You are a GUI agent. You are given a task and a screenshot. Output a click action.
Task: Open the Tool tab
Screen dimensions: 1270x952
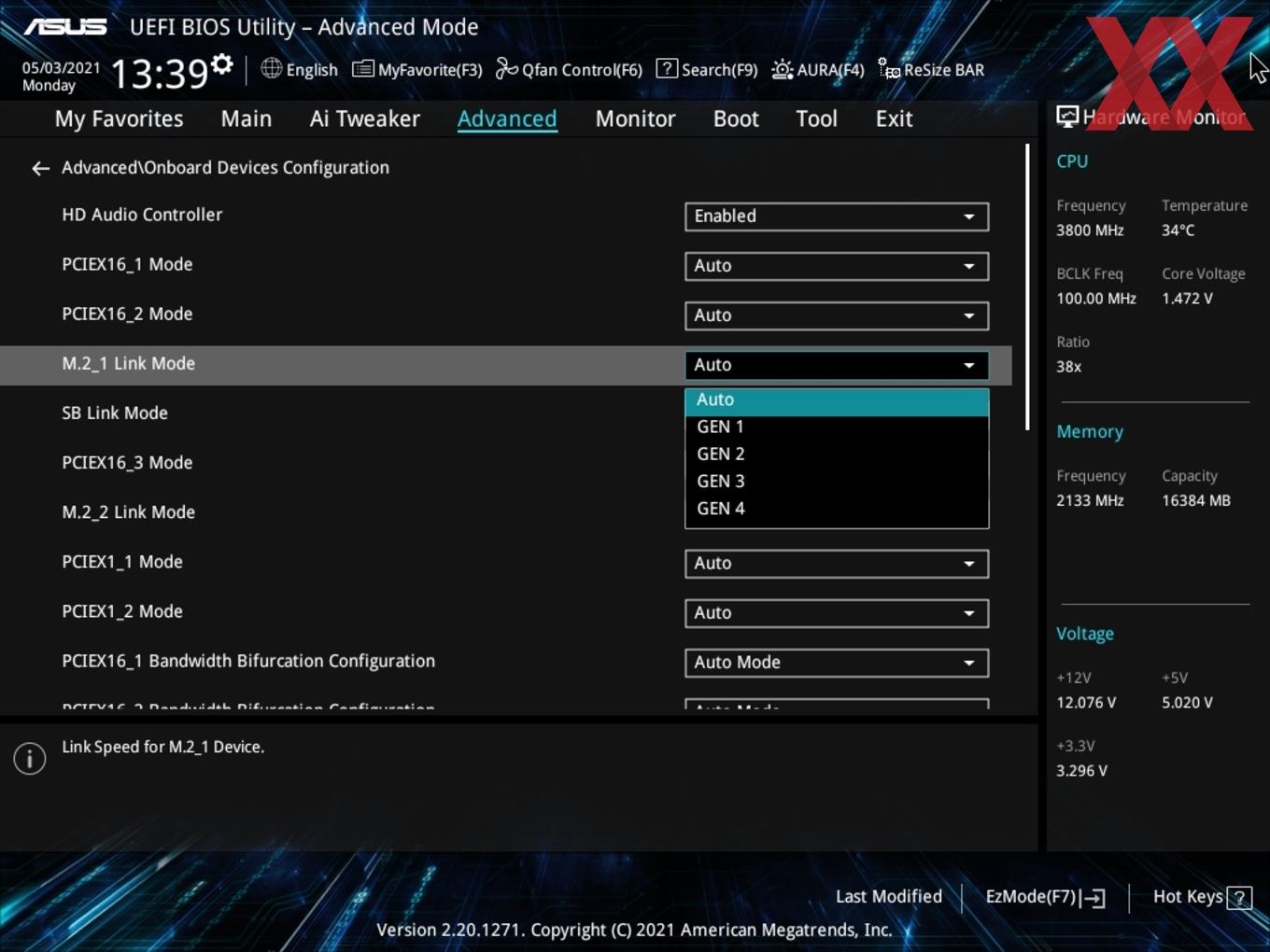pos(816,119)
